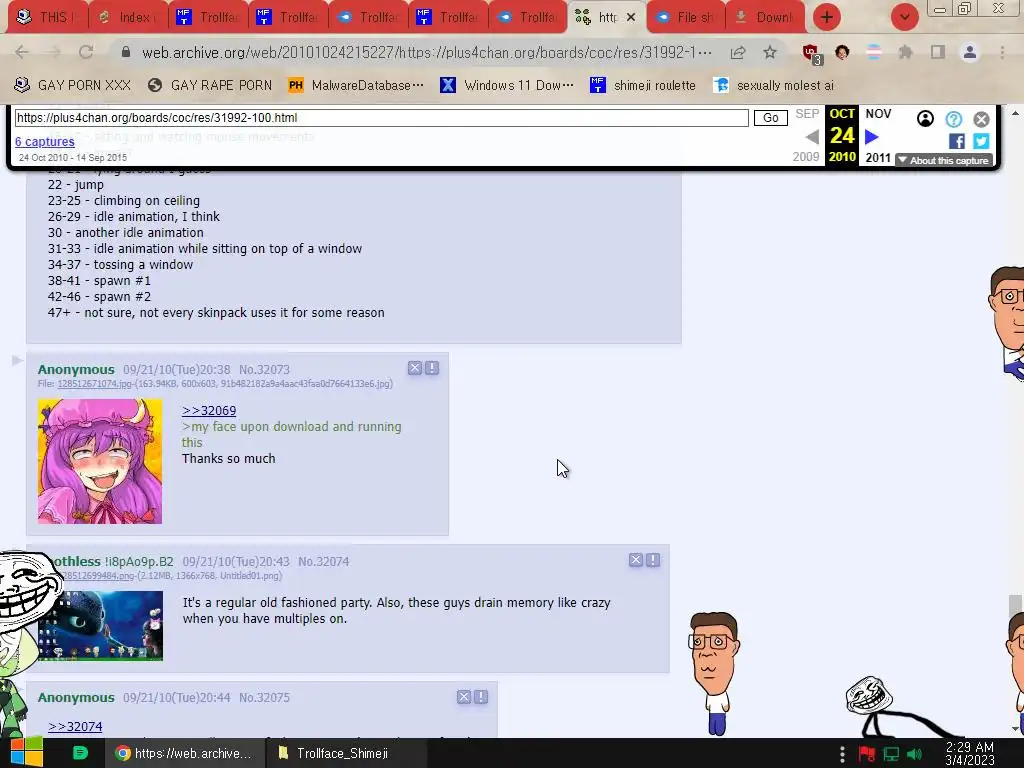1024x768 pixels.
Task: Expand the tab search dropdown arrow
Action: pos(904,17)
